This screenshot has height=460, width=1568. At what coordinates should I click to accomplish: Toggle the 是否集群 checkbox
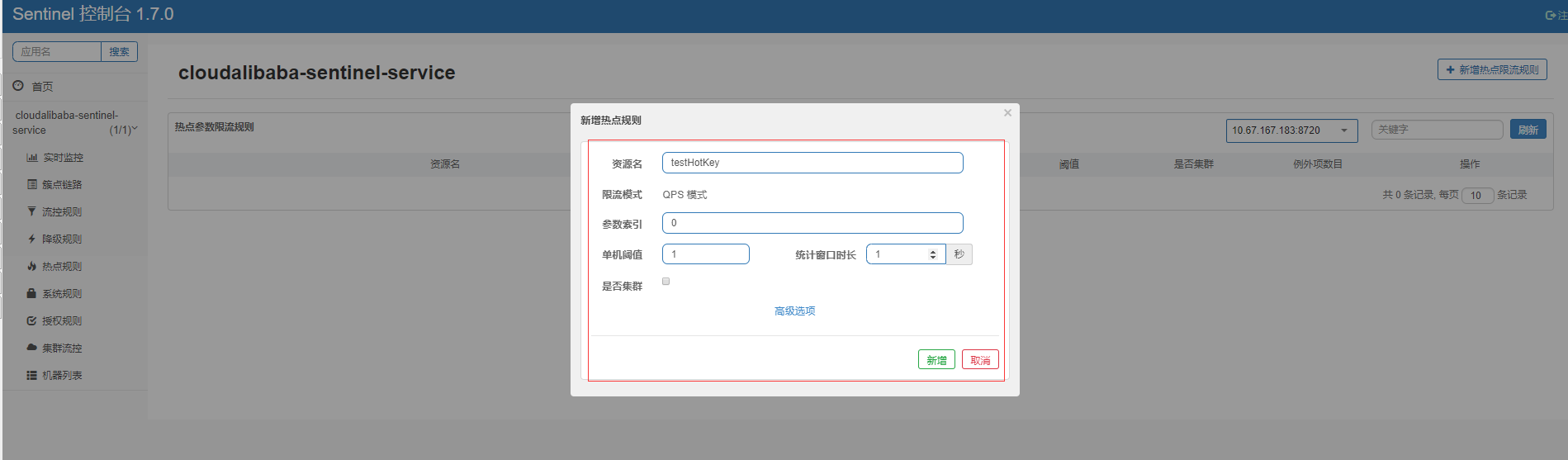(666, 282)
